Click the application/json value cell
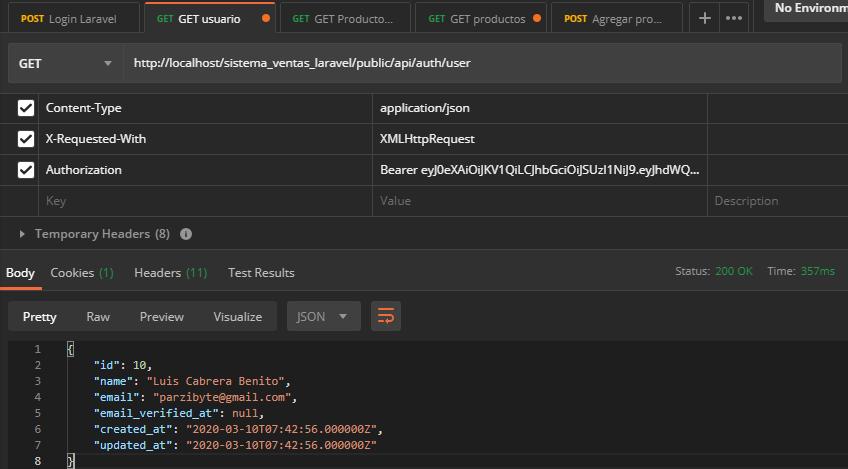Screen dimensions: 848x469 (x=540, y=108)
